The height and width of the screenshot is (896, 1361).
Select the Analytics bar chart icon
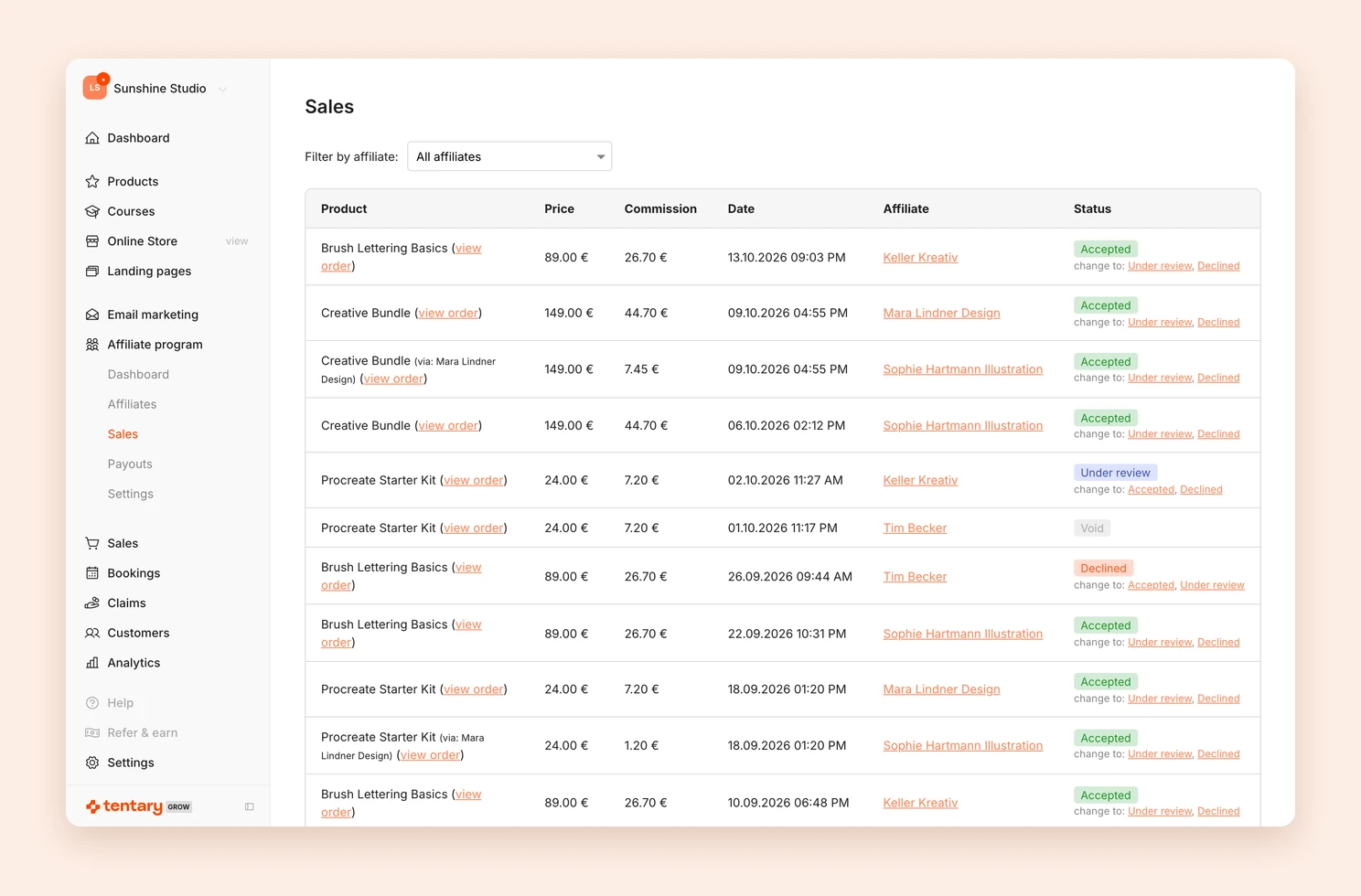click(x=92, y=663)
